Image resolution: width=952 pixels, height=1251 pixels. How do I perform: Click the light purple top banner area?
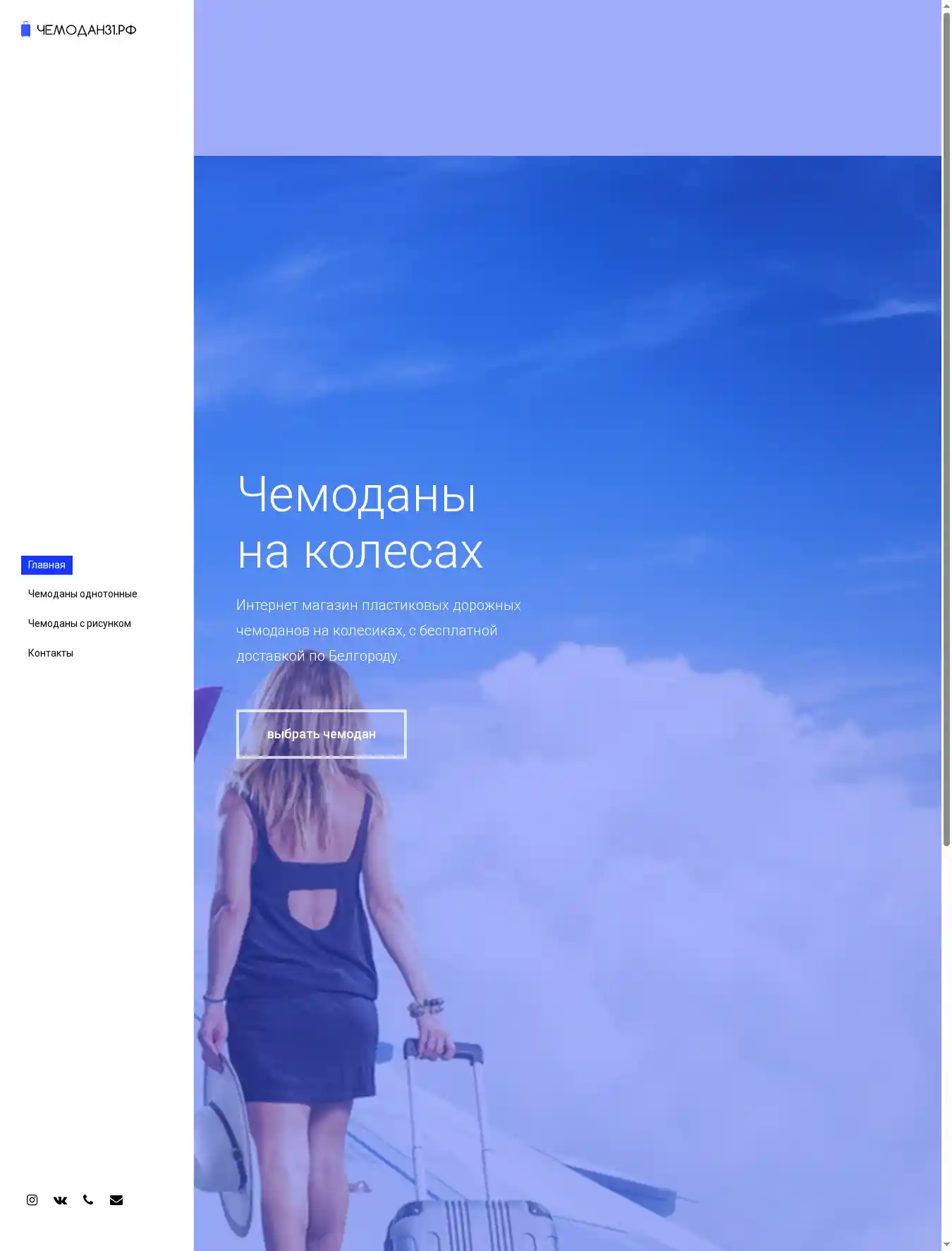point(567,78)
